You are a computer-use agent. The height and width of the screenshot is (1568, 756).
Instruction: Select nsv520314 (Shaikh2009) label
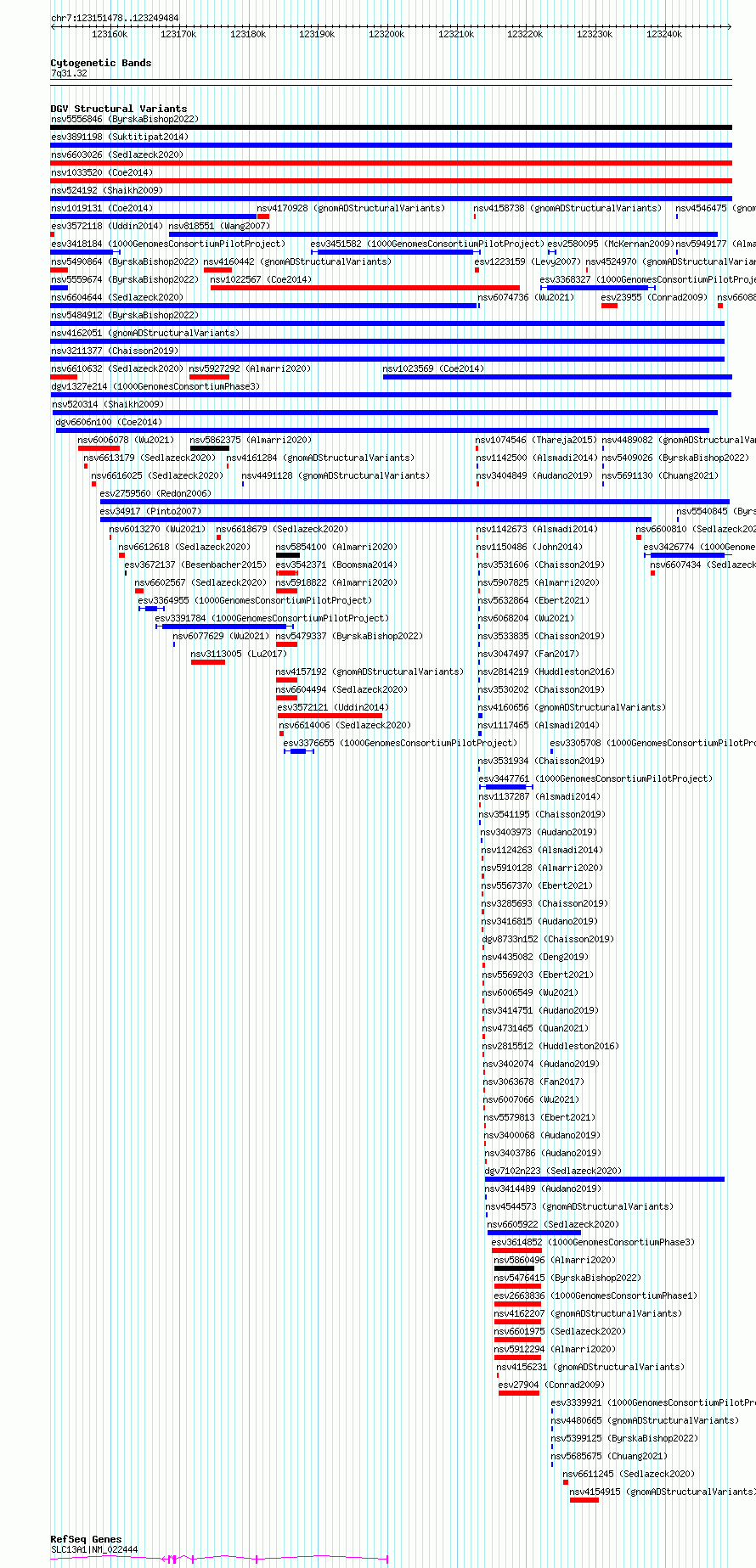tap(107, 404)
